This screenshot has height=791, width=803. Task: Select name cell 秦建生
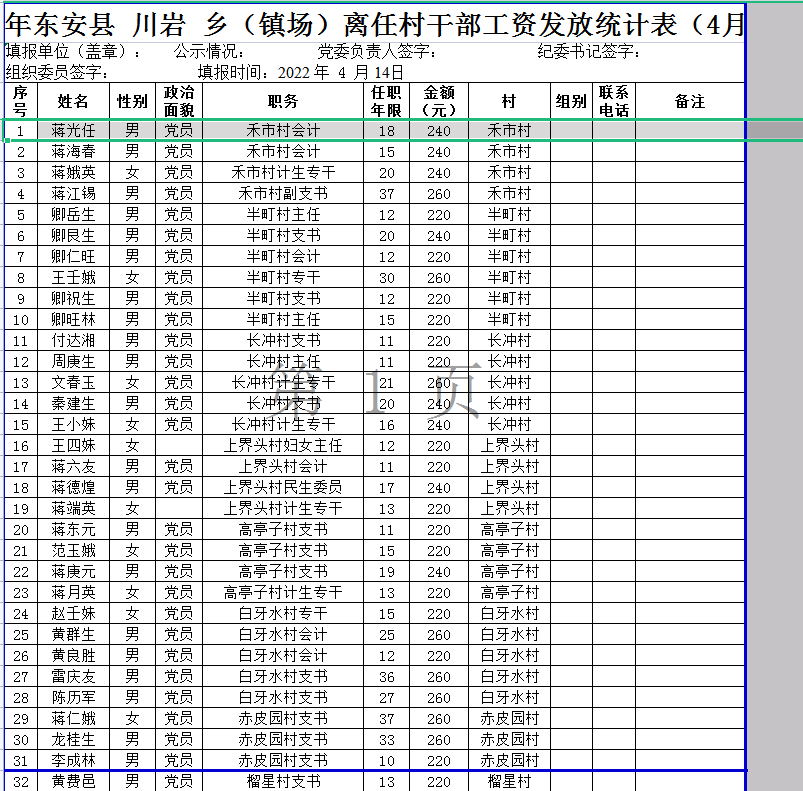coord(73,403)
